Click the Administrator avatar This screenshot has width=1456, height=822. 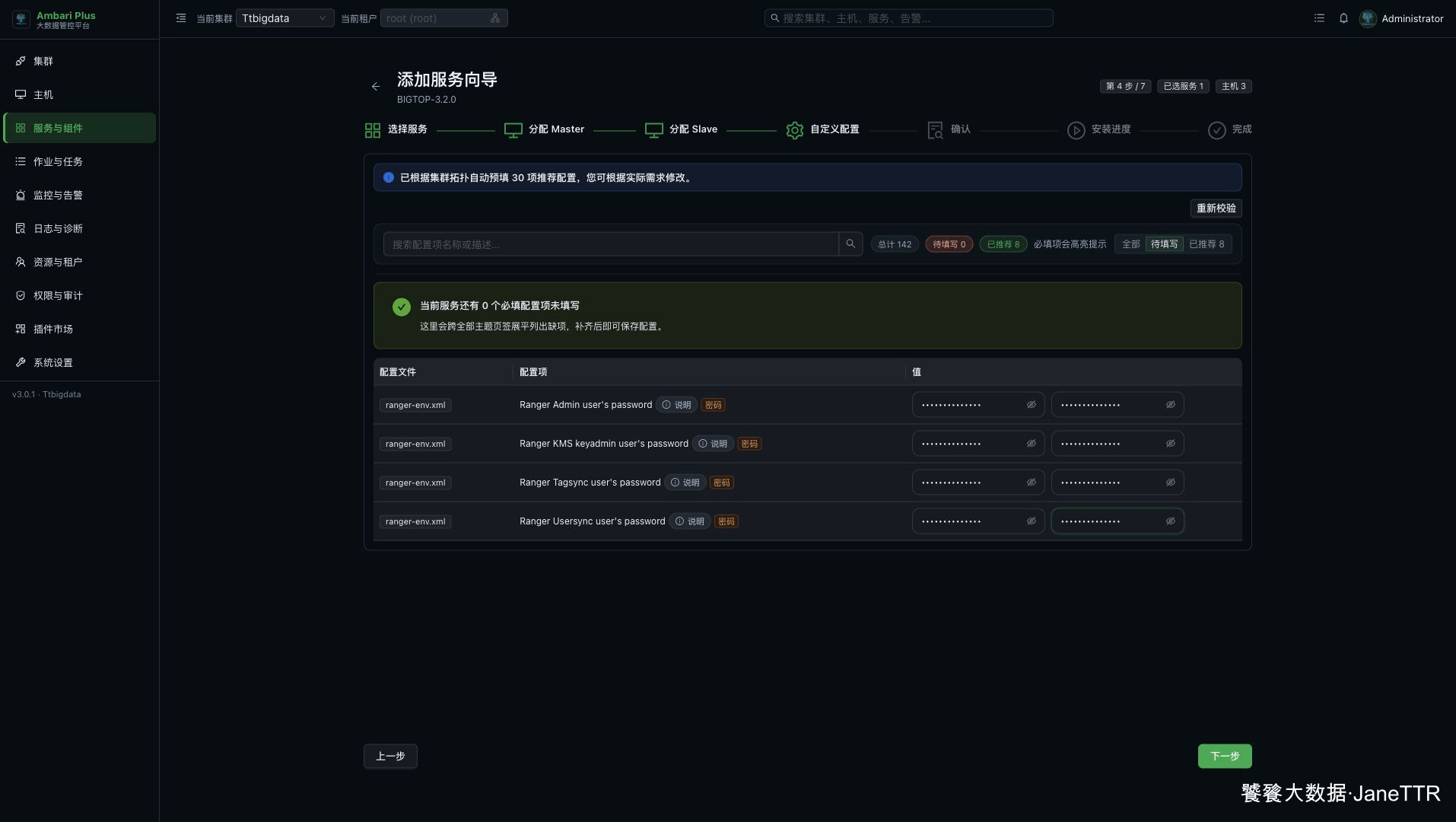(1368, 18)
